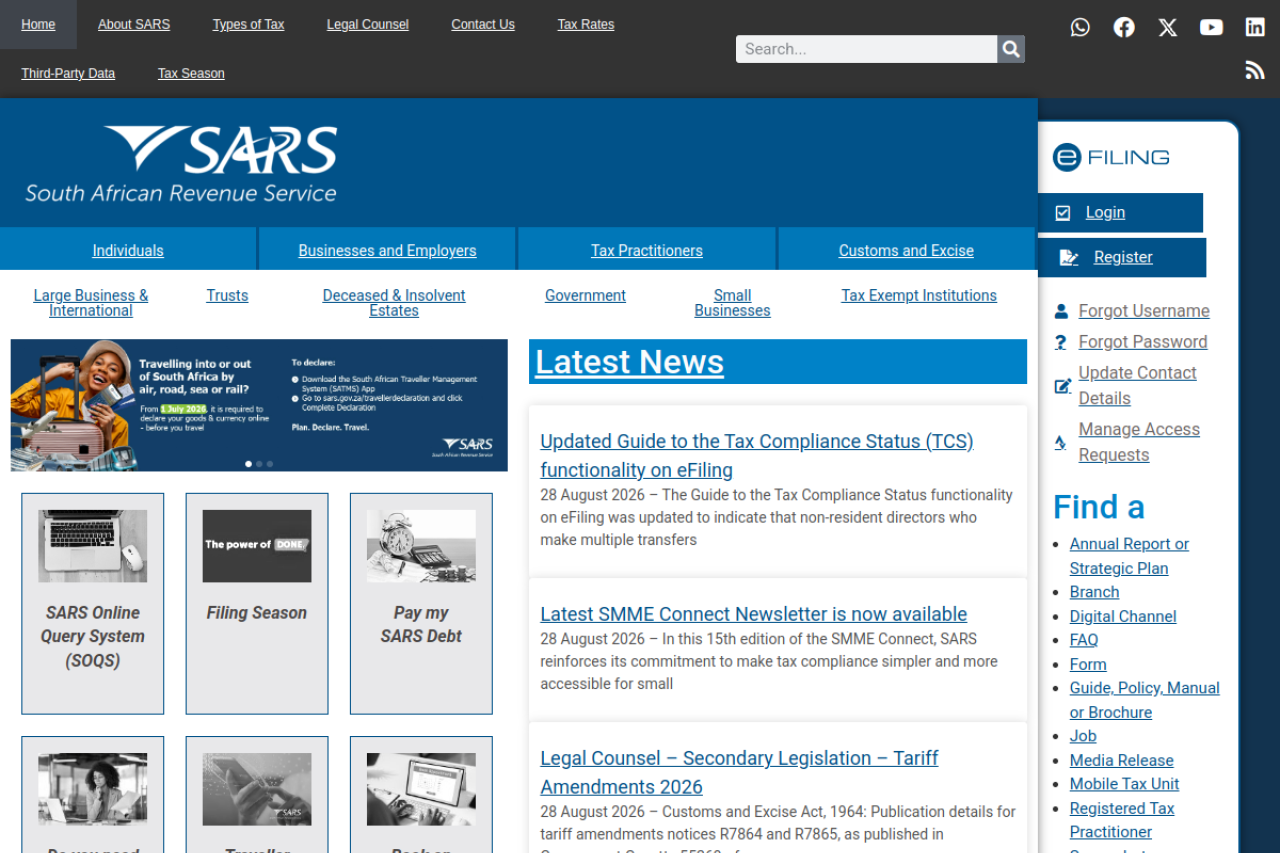Open the SARS YouTube channel icon
1280x853 pixels.
1211,27
